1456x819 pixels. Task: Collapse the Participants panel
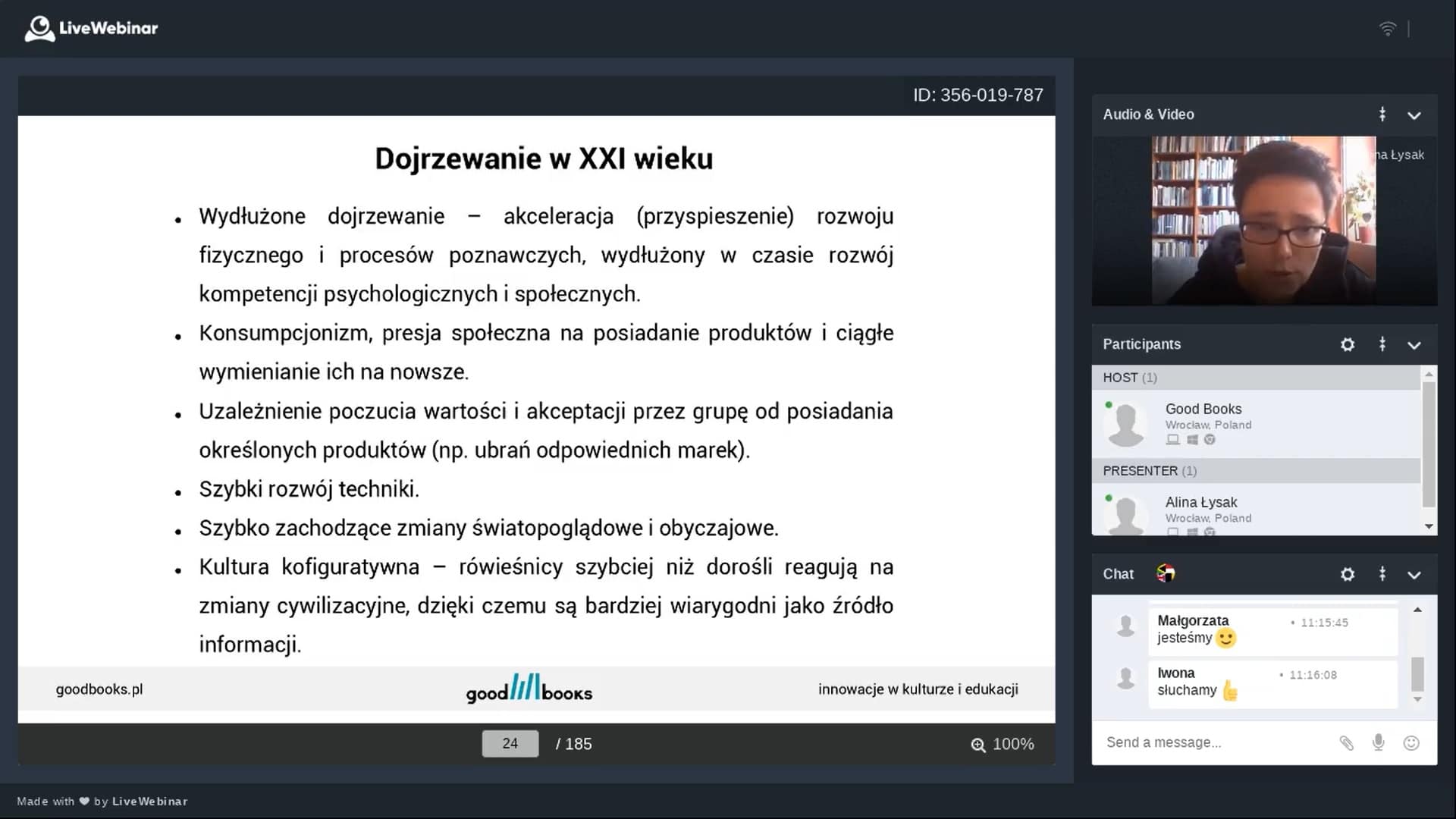pyautogui.click(x=1414, y=345)
